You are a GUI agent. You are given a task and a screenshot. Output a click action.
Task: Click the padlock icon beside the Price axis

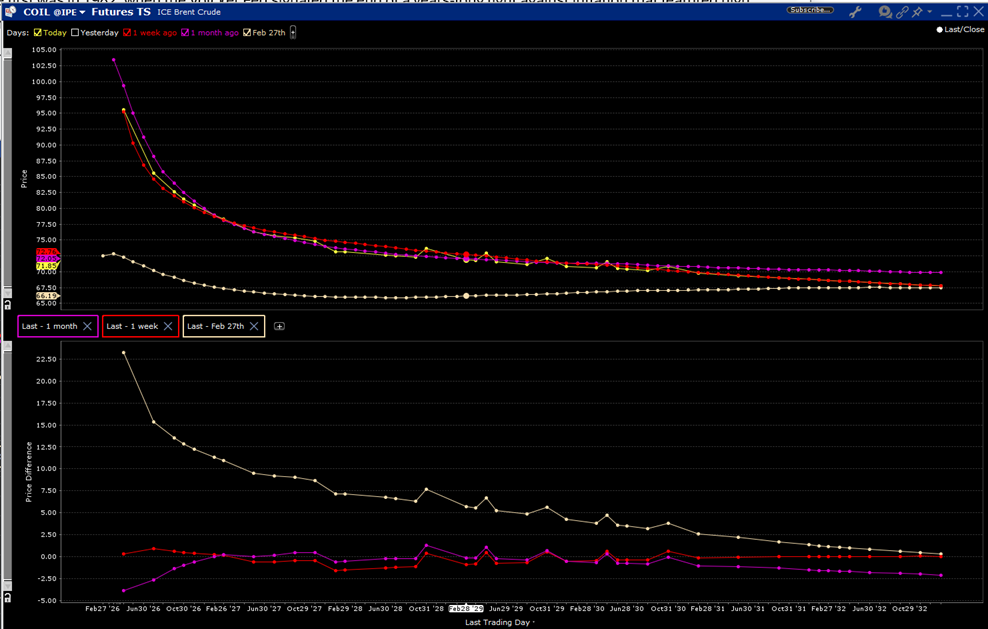[7, 303]
